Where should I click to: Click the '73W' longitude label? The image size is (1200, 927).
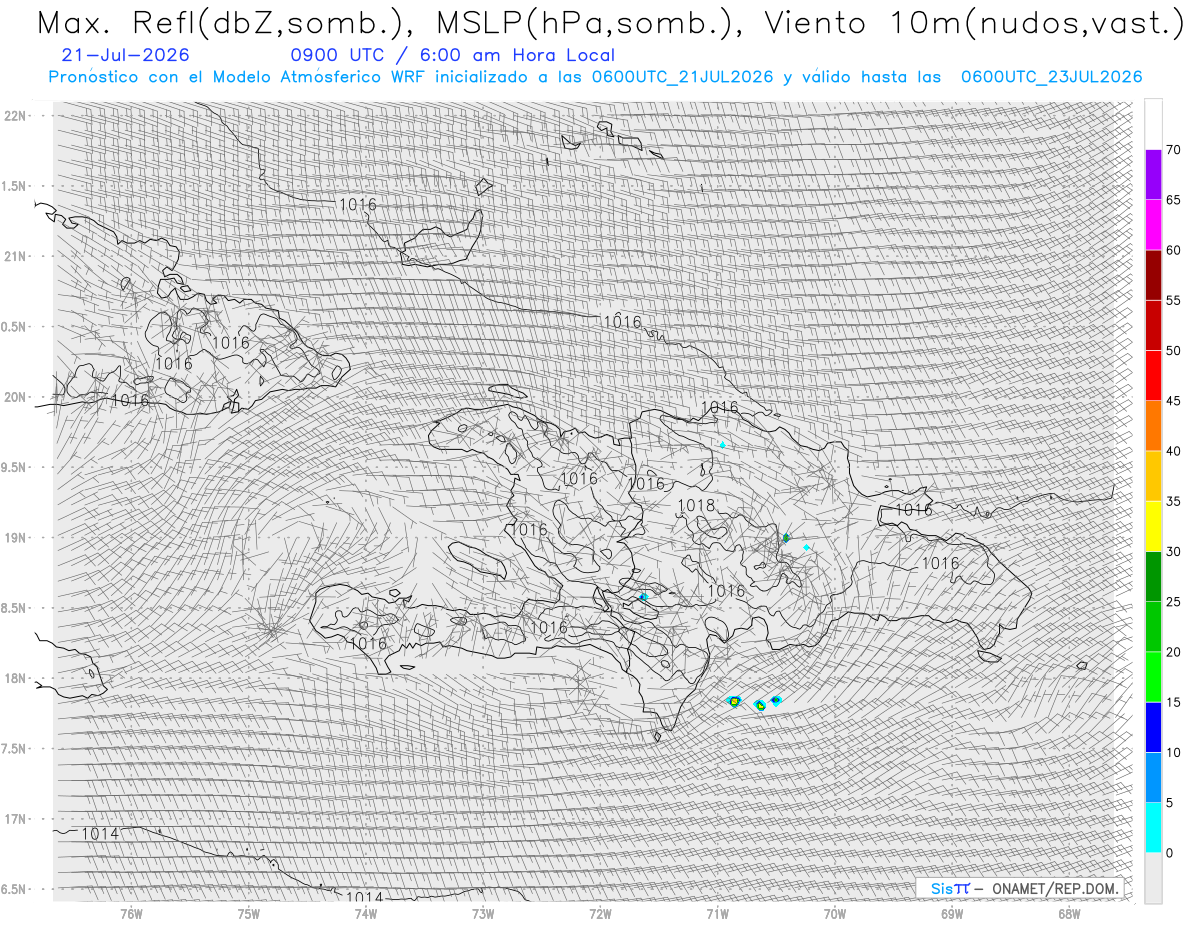click(x=483, y=914)
